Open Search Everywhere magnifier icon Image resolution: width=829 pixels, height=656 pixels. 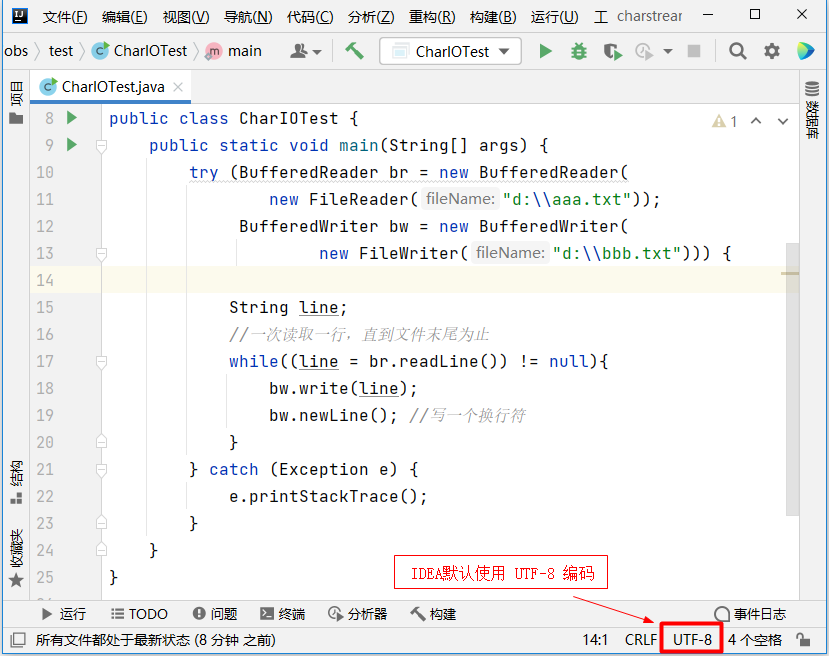(738, 51)
